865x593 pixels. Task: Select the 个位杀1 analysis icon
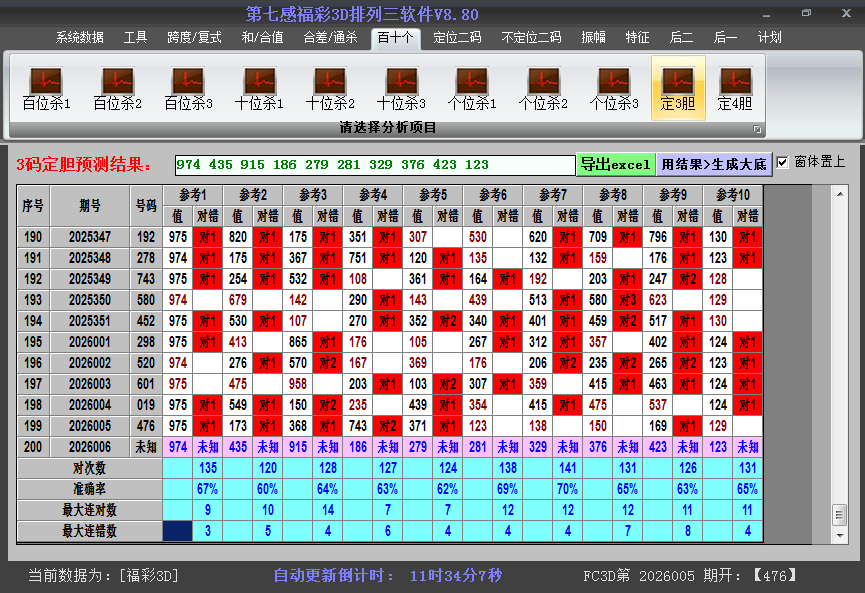[472, 88]
